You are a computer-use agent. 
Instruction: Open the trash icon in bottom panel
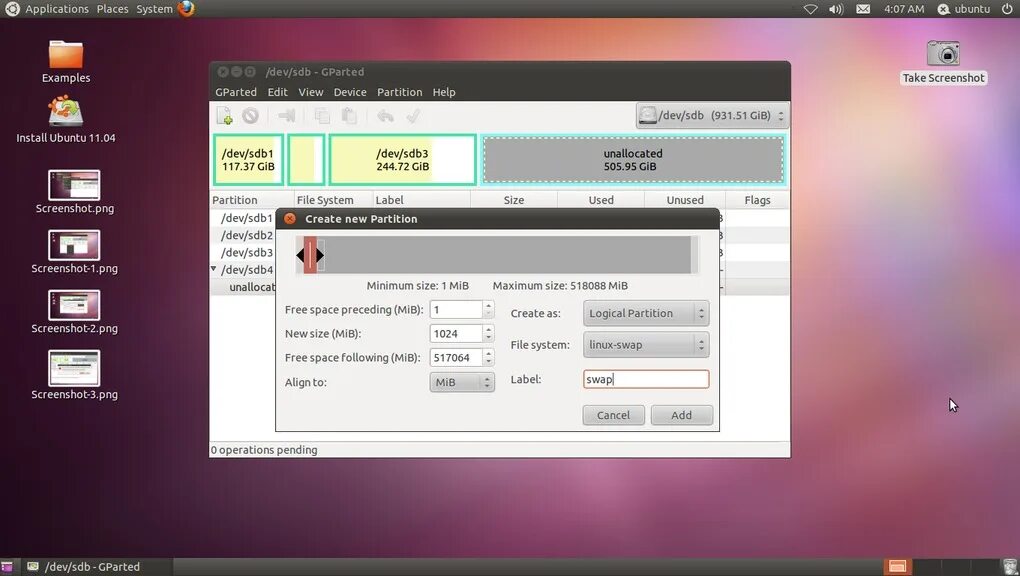[1009, 567]
